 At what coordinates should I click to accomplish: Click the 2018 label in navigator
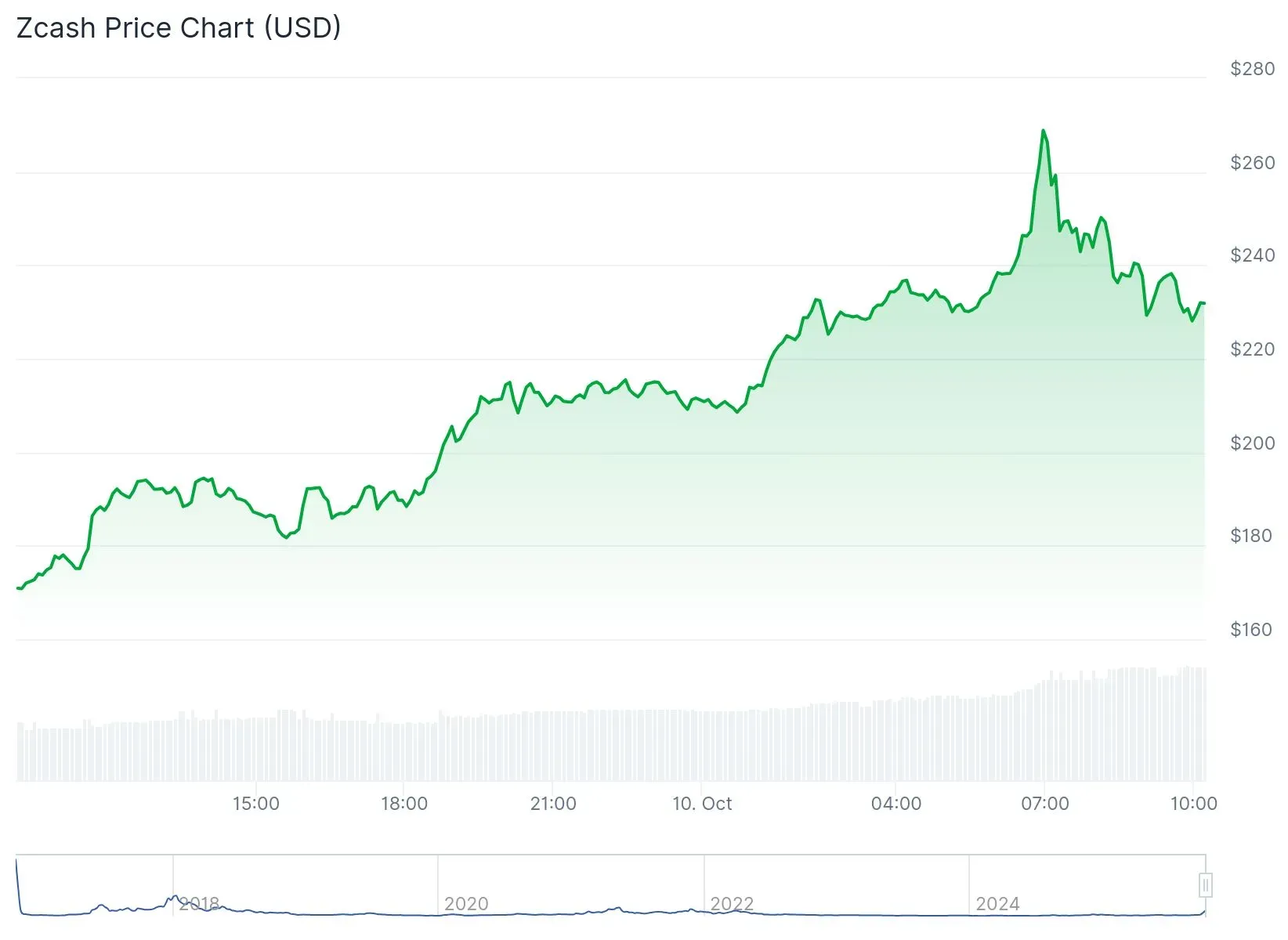point(199,904)
